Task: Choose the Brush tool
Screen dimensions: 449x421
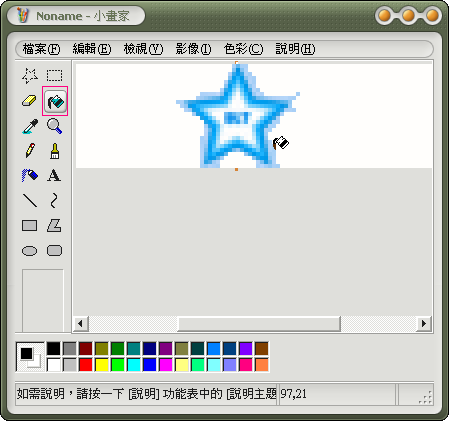Action: pyautogui.click(x=54, y=151)
